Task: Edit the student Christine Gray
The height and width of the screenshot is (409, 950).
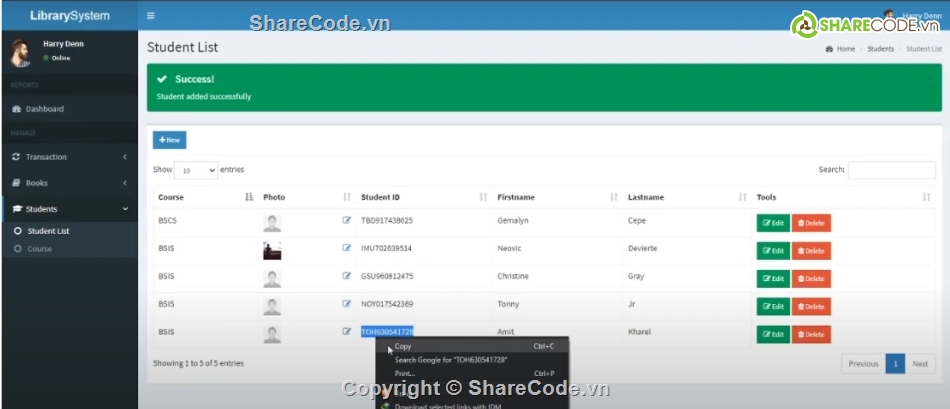Action: 773,279
